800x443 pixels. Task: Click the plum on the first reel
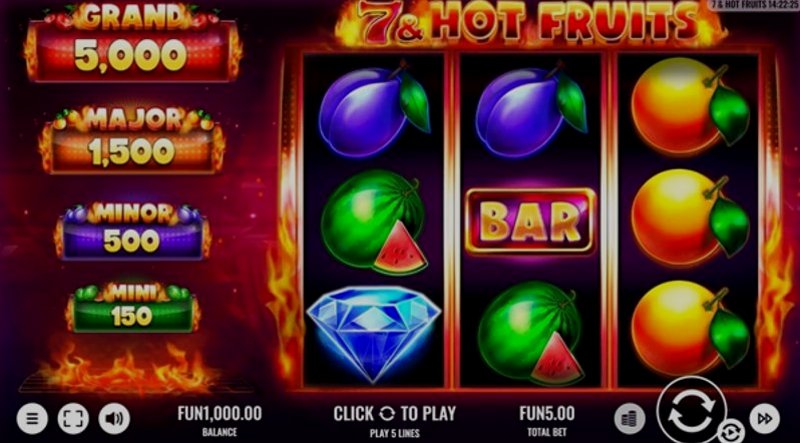(x=374, y=110)
